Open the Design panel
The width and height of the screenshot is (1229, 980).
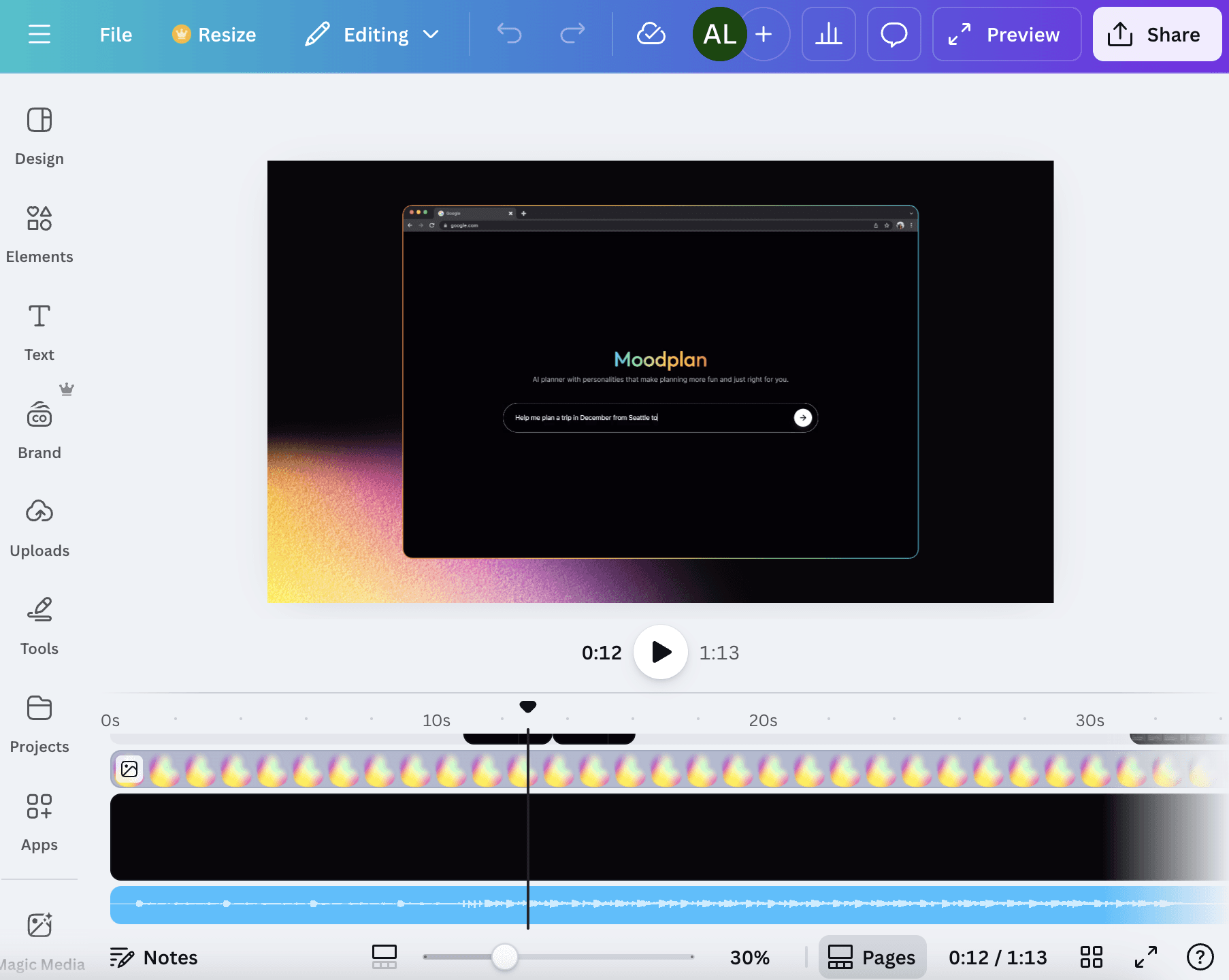39,137
